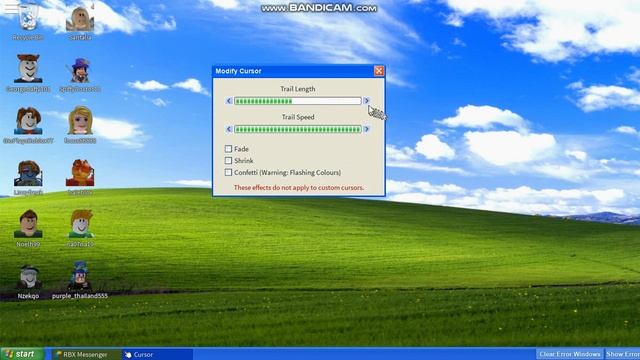The width and height of the screenshot is (640, 360).
Task: Increase Trail Speed with right arrow
Action: tap(366, 129)
